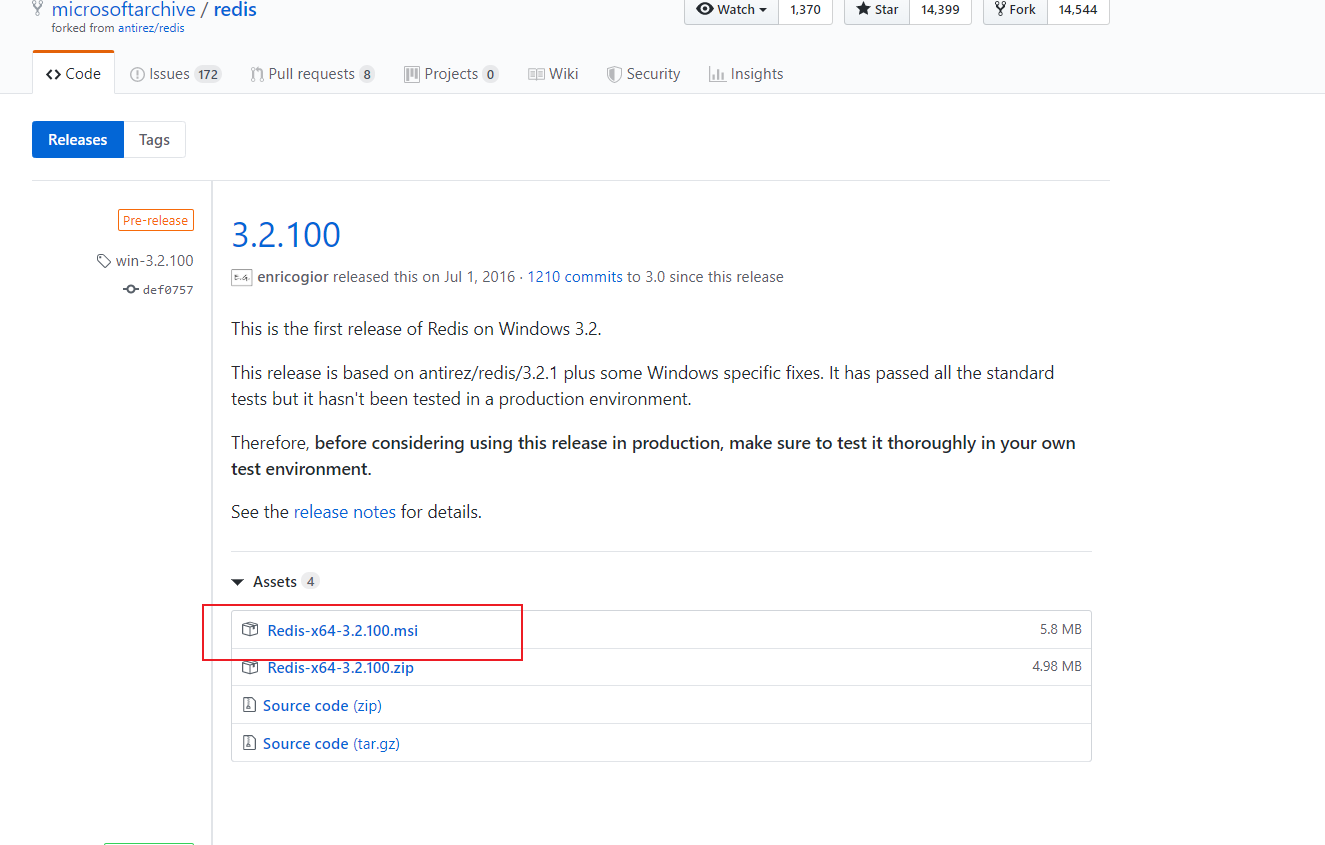Click the enricogior avatar image
The image size is (1325, 845).
pos(241,277)
